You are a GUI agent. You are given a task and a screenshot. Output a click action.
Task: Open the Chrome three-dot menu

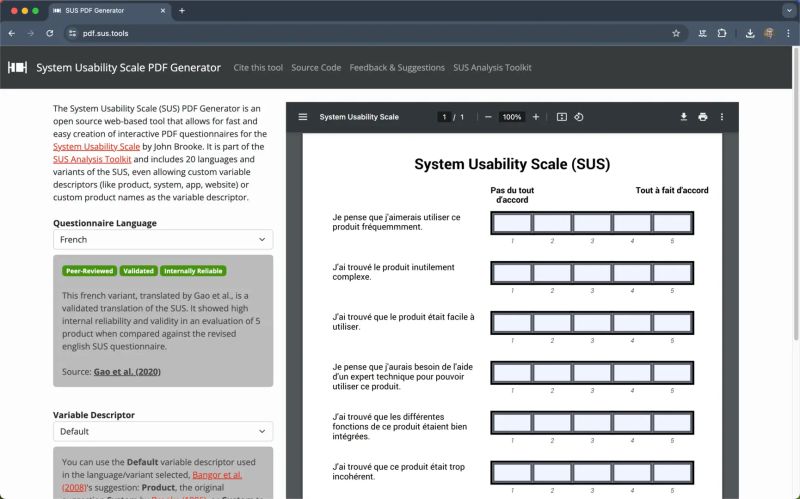[x=788, y=33]
